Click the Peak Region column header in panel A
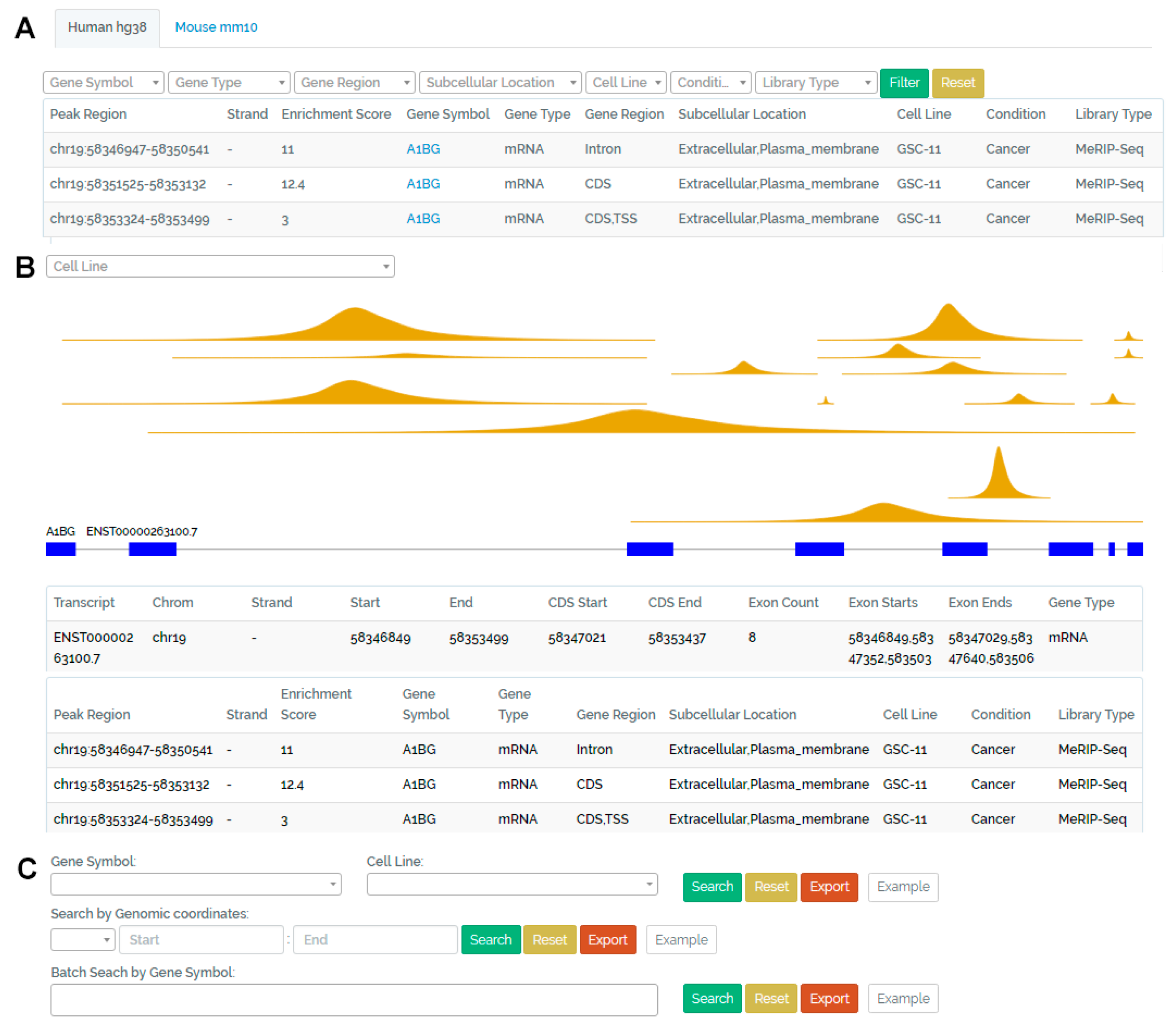This screenshot has height=1034, width=1176. pyautogui.click(x=88, y=114)
